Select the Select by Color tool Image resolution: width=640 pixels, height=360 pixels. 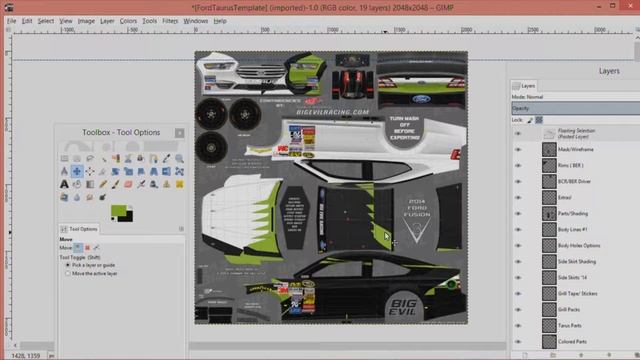click(x=116, y=158)
